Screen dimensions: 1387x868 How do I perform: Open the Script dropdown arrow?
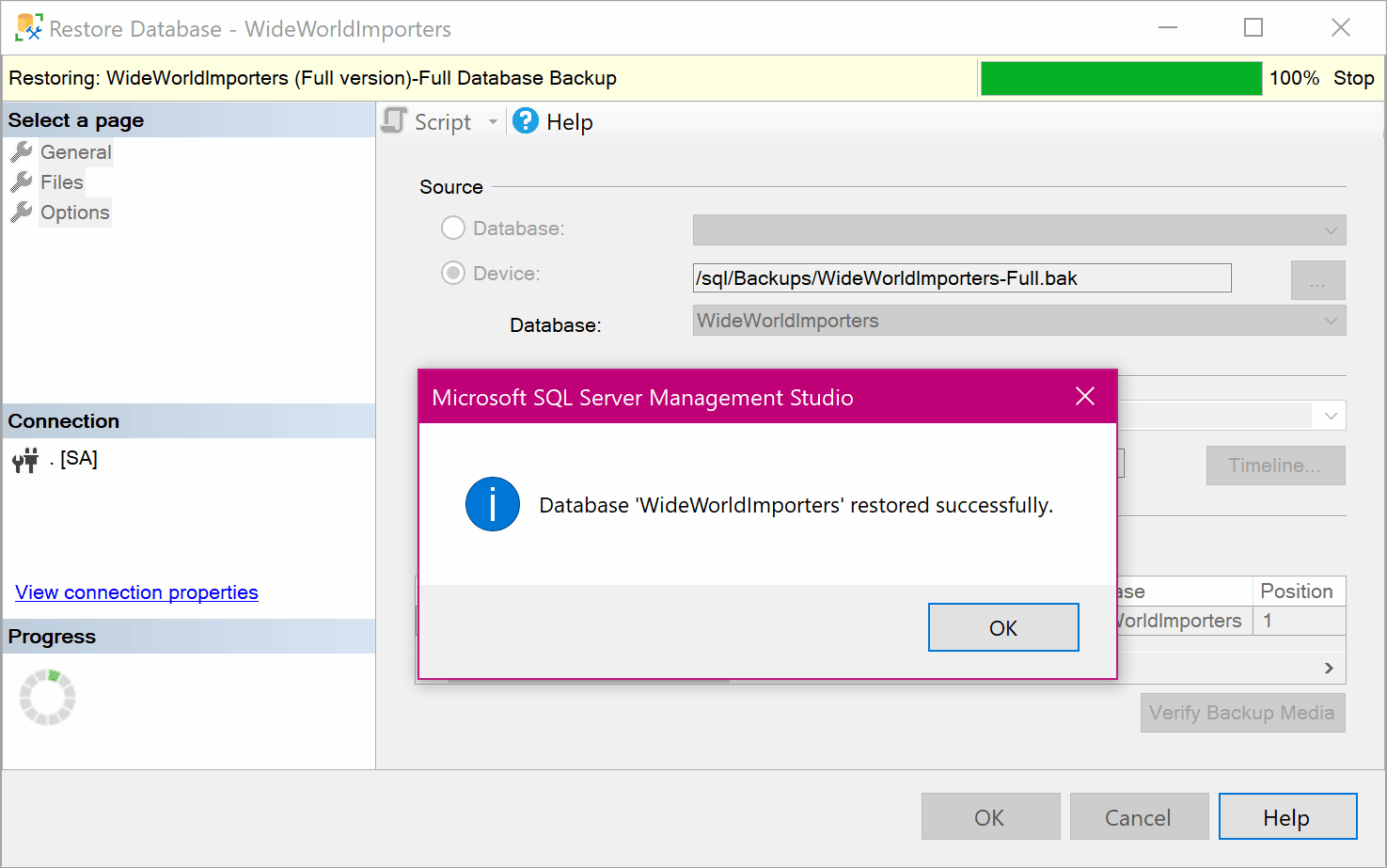tap(494, 120)
